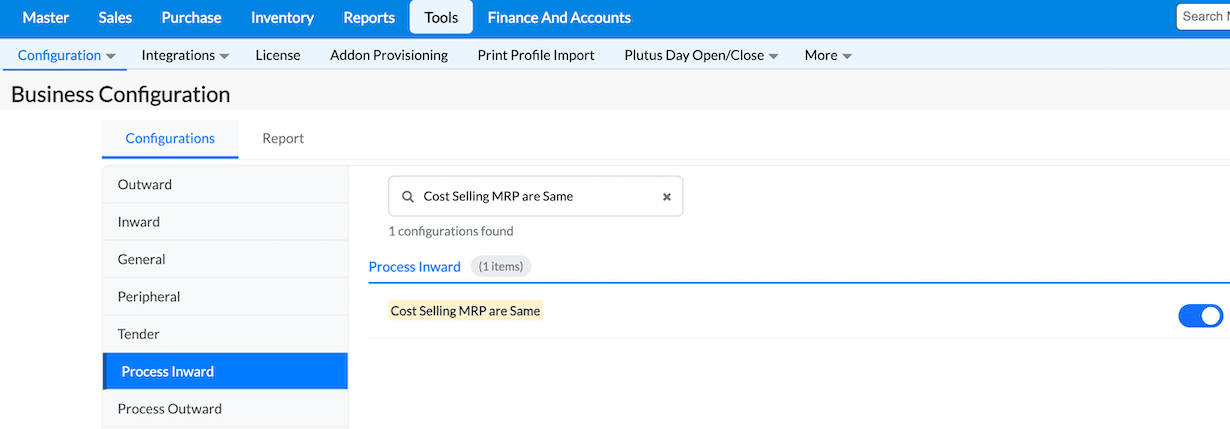Toggle Cost Selling MRP are Same switch

coord(1200,316)
